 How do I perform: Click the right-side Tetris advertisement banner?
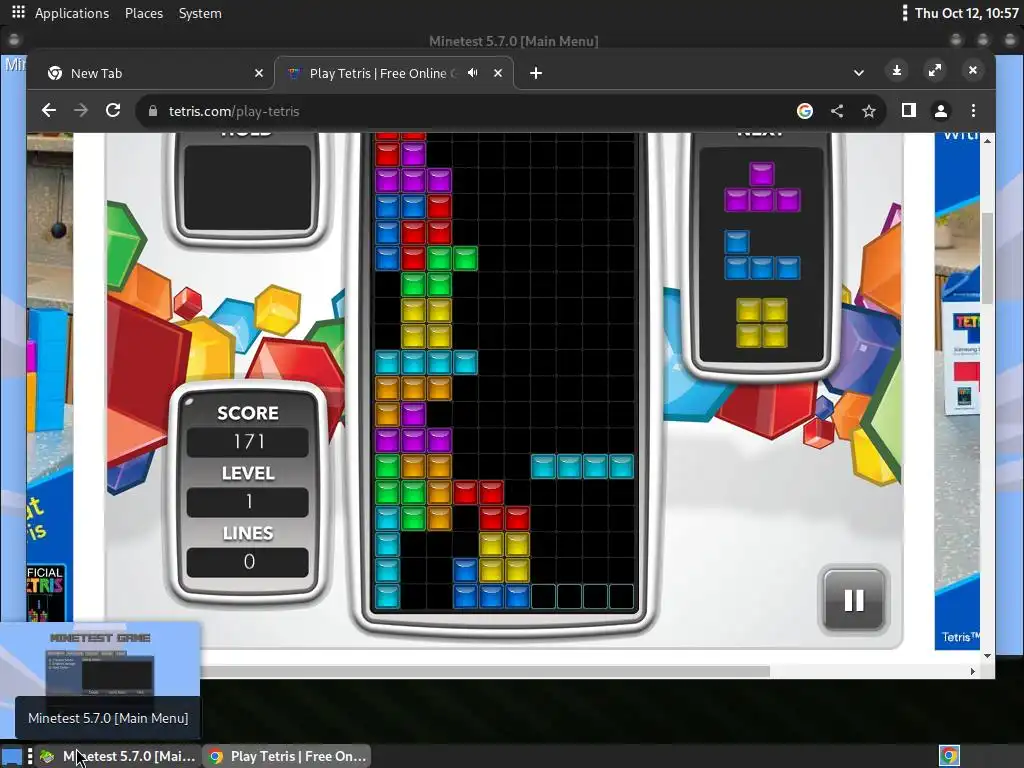click(x=957, y=392)
